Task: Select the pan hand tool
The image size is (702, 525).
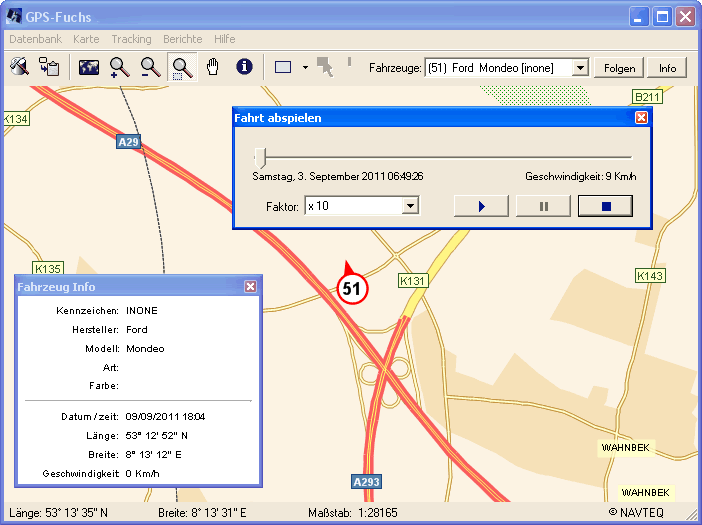Action: (x=212, y=67)
